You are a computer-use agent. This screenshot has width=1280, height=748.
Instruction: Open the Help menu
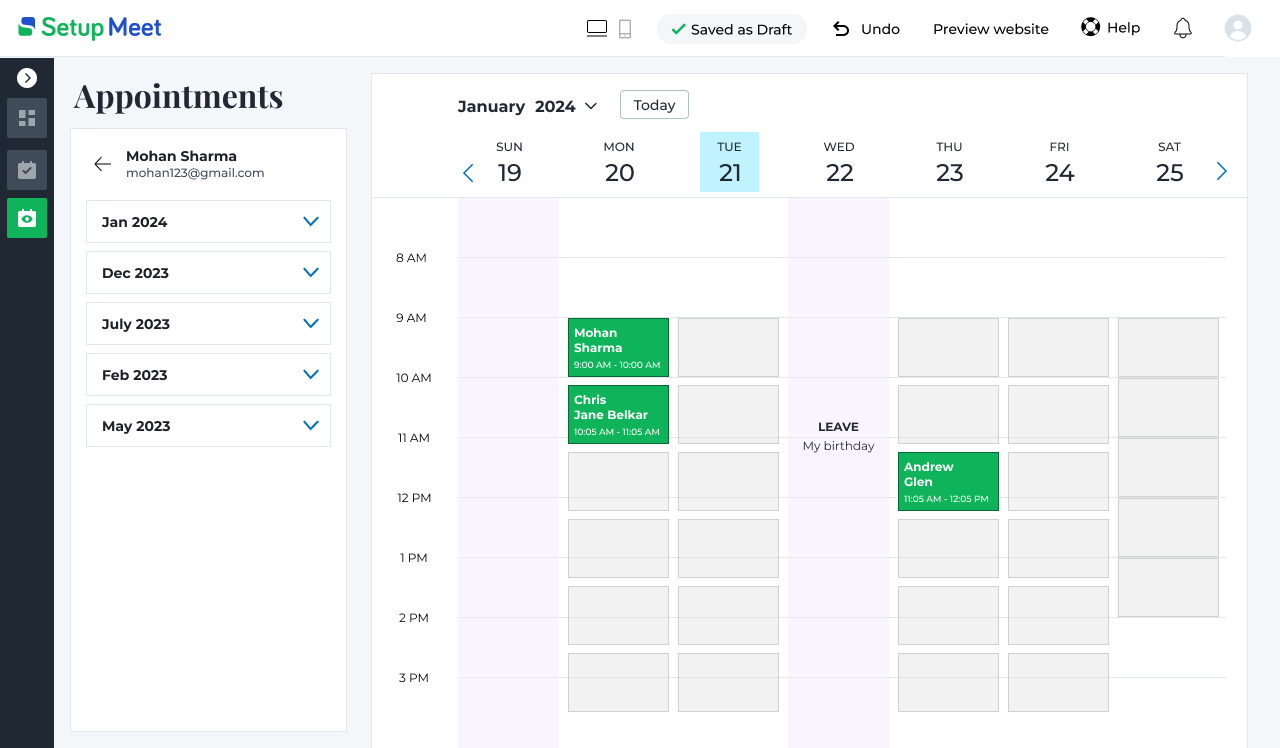(1110, 28)
